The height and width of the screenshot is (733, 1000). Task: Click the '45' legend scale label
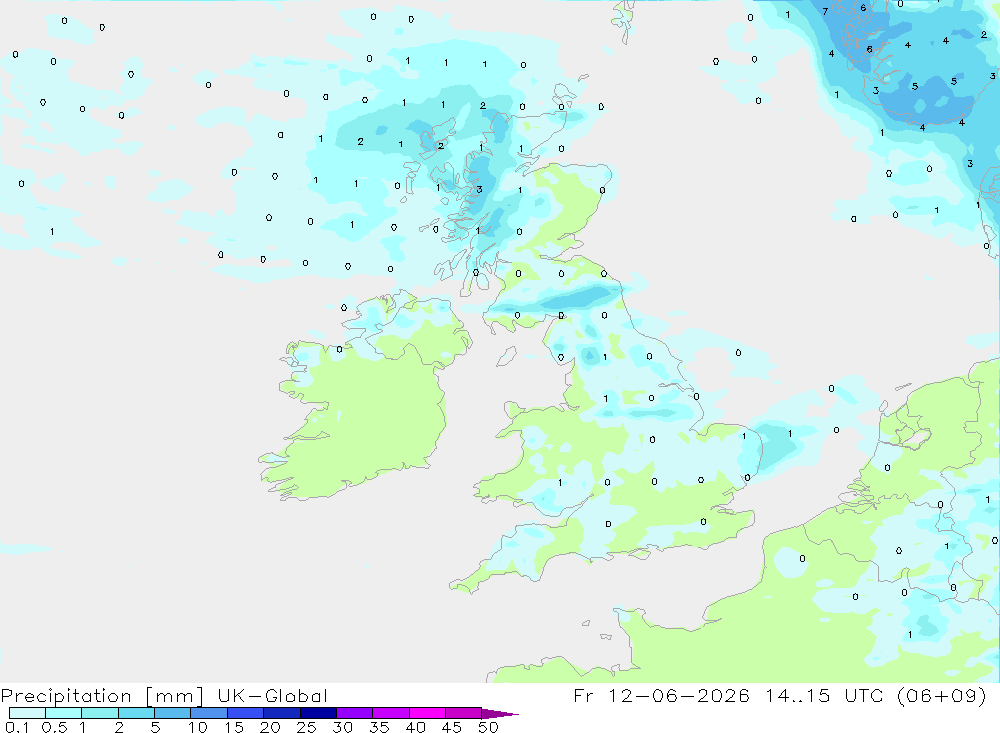pyautogui.click(x=452, y=727)
